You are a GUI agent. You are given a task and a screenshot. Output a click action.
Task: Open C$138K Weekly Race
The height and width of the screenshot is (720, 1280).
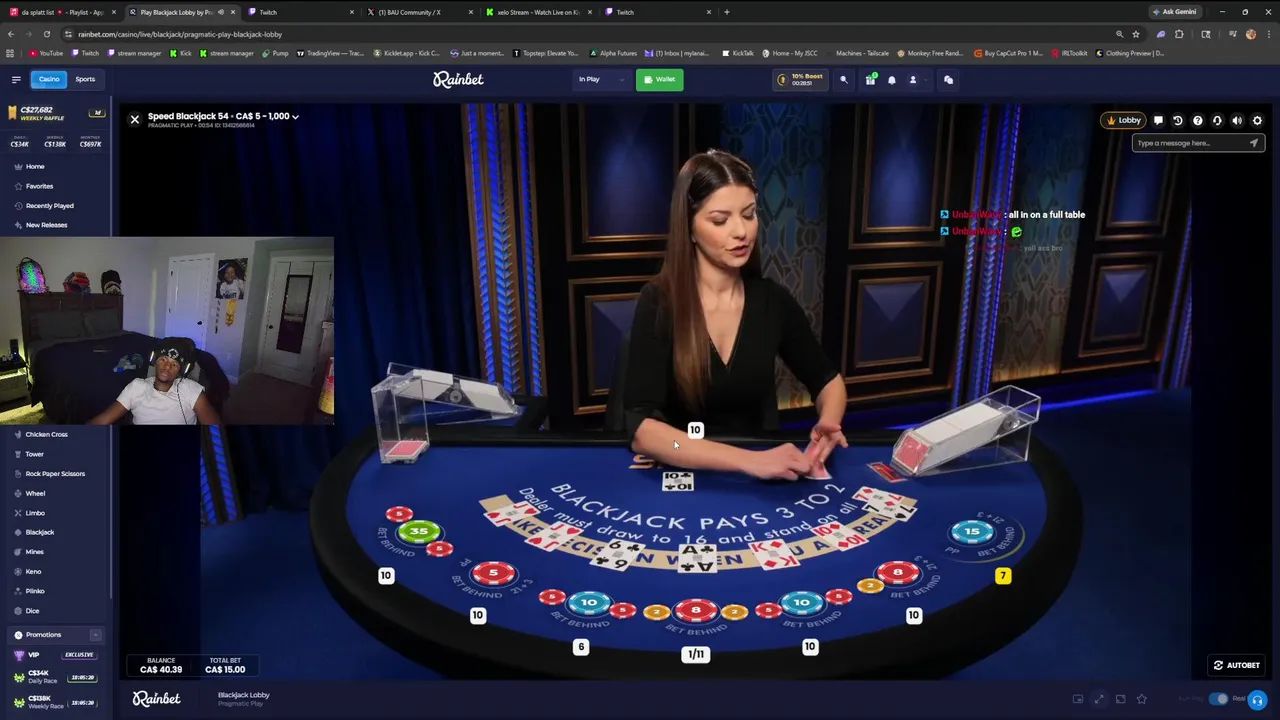point(56,701)
